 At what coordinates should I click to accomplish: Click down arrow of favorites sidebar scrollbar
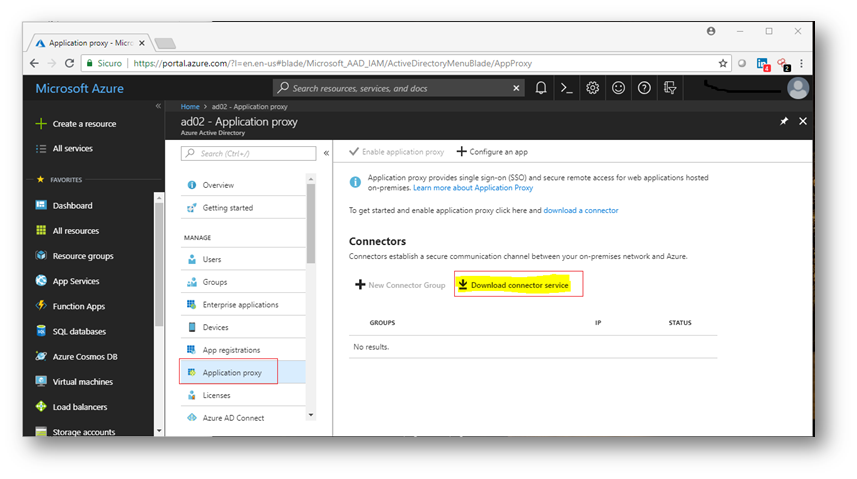coord(159,431)
